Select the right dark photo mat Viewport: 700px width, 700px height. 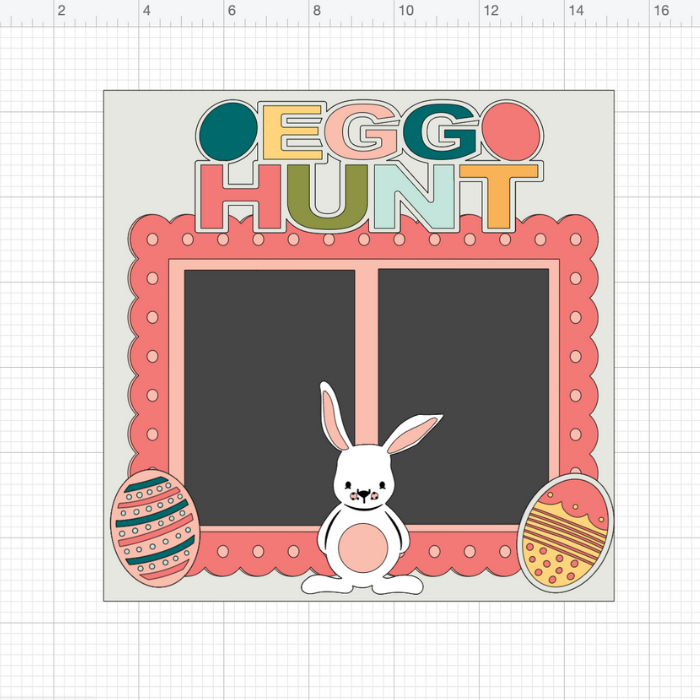click(x=463, y=397)
